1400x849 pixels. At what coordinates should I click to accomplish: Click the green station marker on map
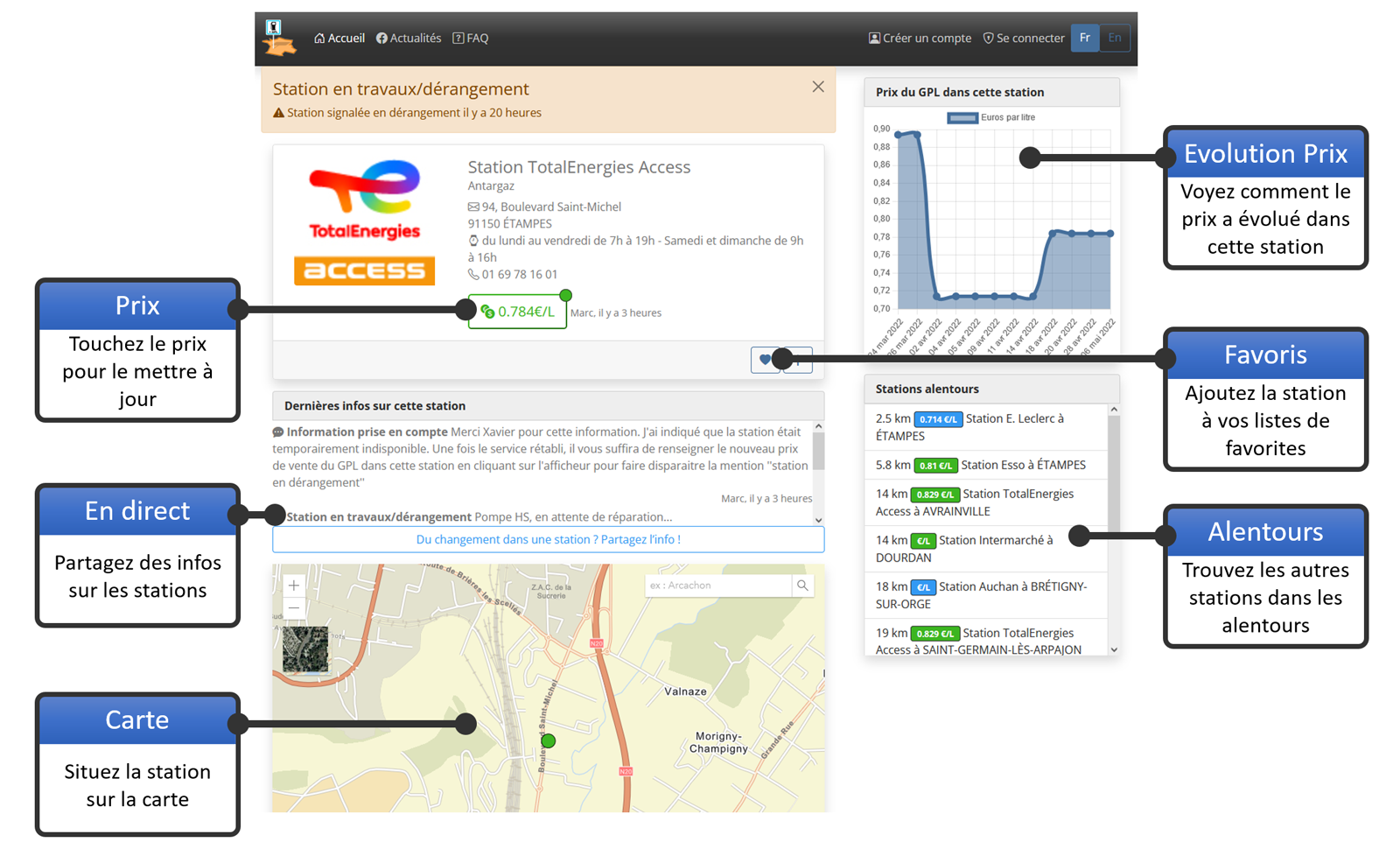(549, 741)
